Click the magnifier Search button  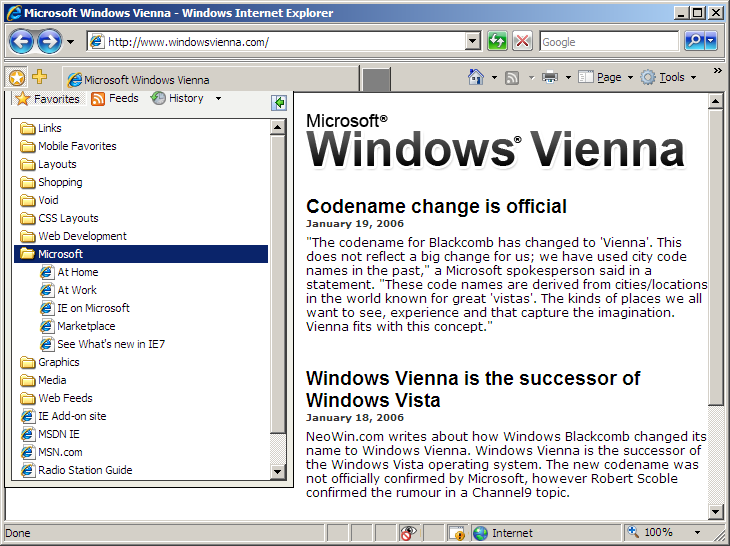(x=694, y=41)
